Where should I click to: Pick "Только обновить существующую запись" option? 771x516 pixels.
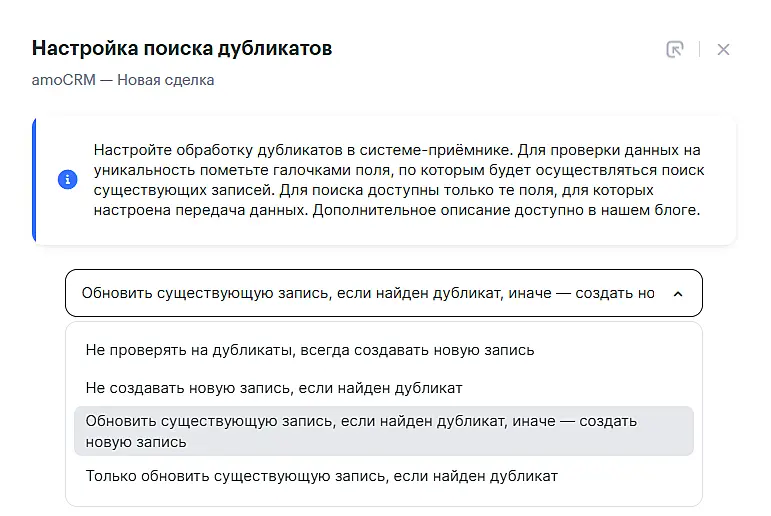321,476
